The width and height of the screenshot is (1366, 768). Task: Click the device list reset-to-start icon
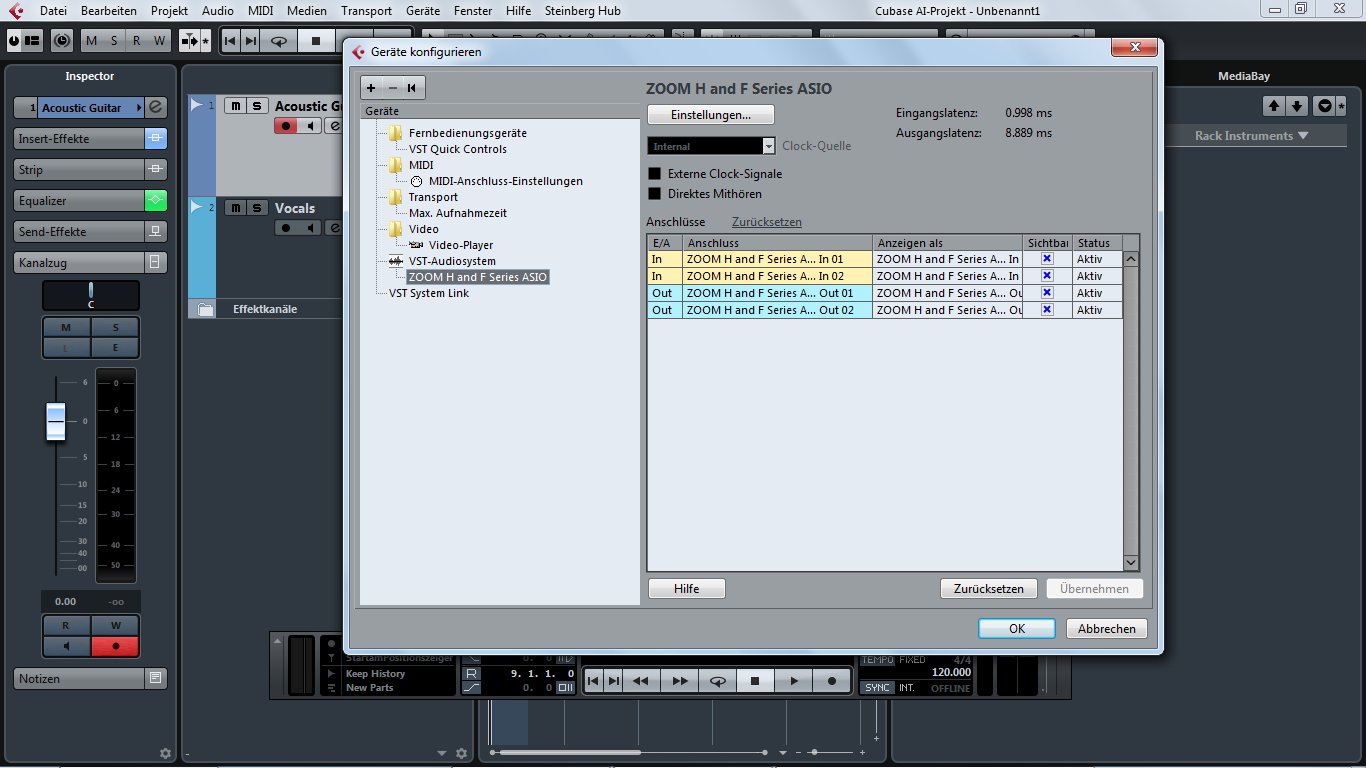[411, 88]
